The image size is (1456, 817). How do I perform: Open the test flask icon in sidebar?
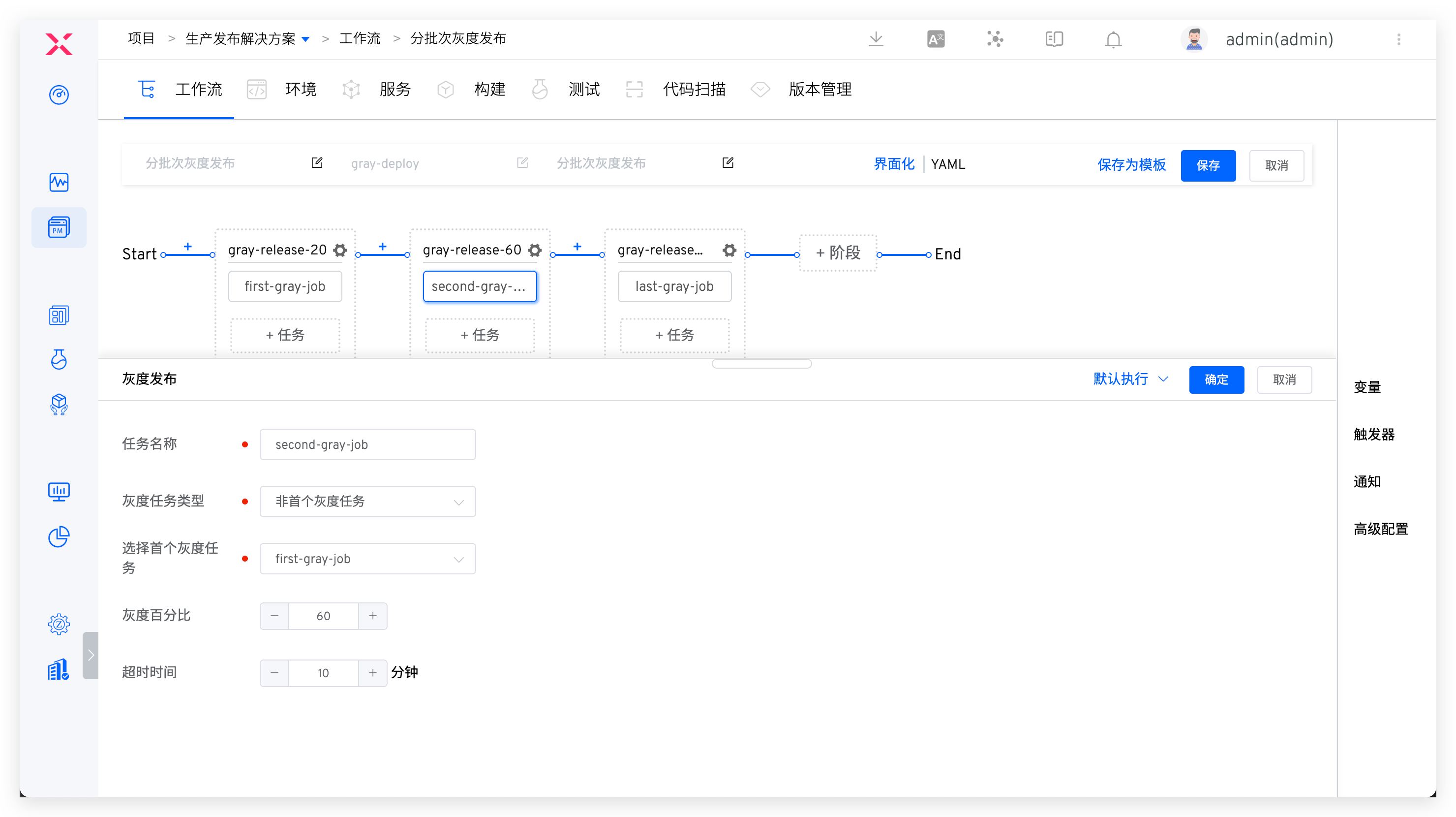click(59, 360)
